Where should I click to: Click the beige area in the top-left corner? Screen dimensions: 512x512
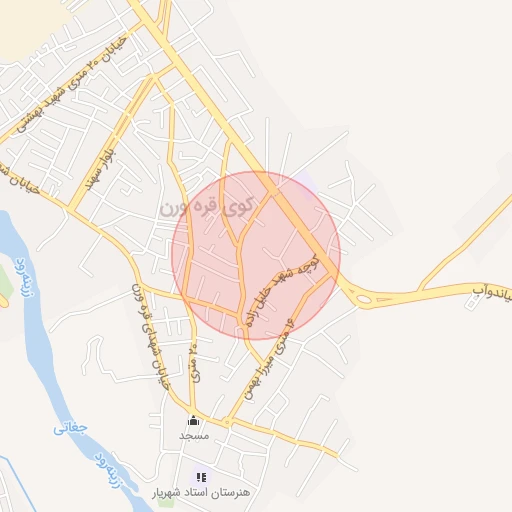tap(32, 25)
